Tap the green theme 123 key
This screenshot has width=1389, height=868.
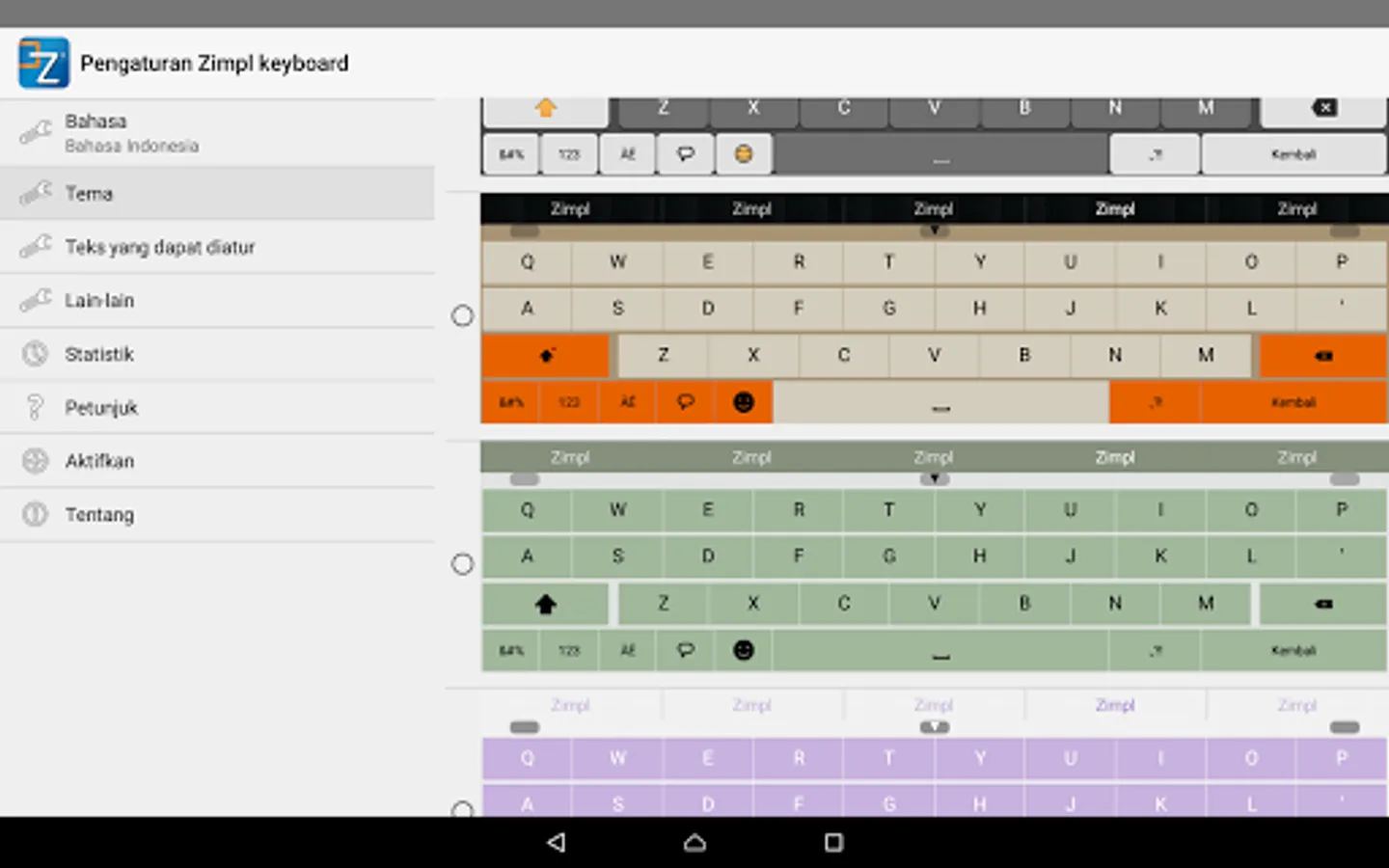coord(569,650)
